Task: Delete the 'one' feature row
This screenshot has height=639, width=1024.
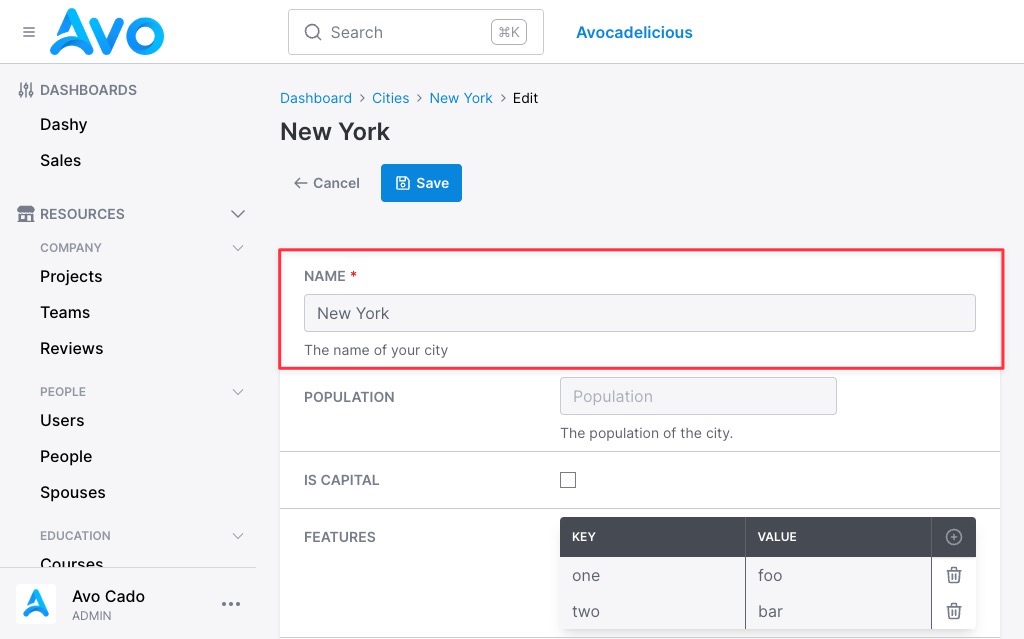Action: pos(953,575)
